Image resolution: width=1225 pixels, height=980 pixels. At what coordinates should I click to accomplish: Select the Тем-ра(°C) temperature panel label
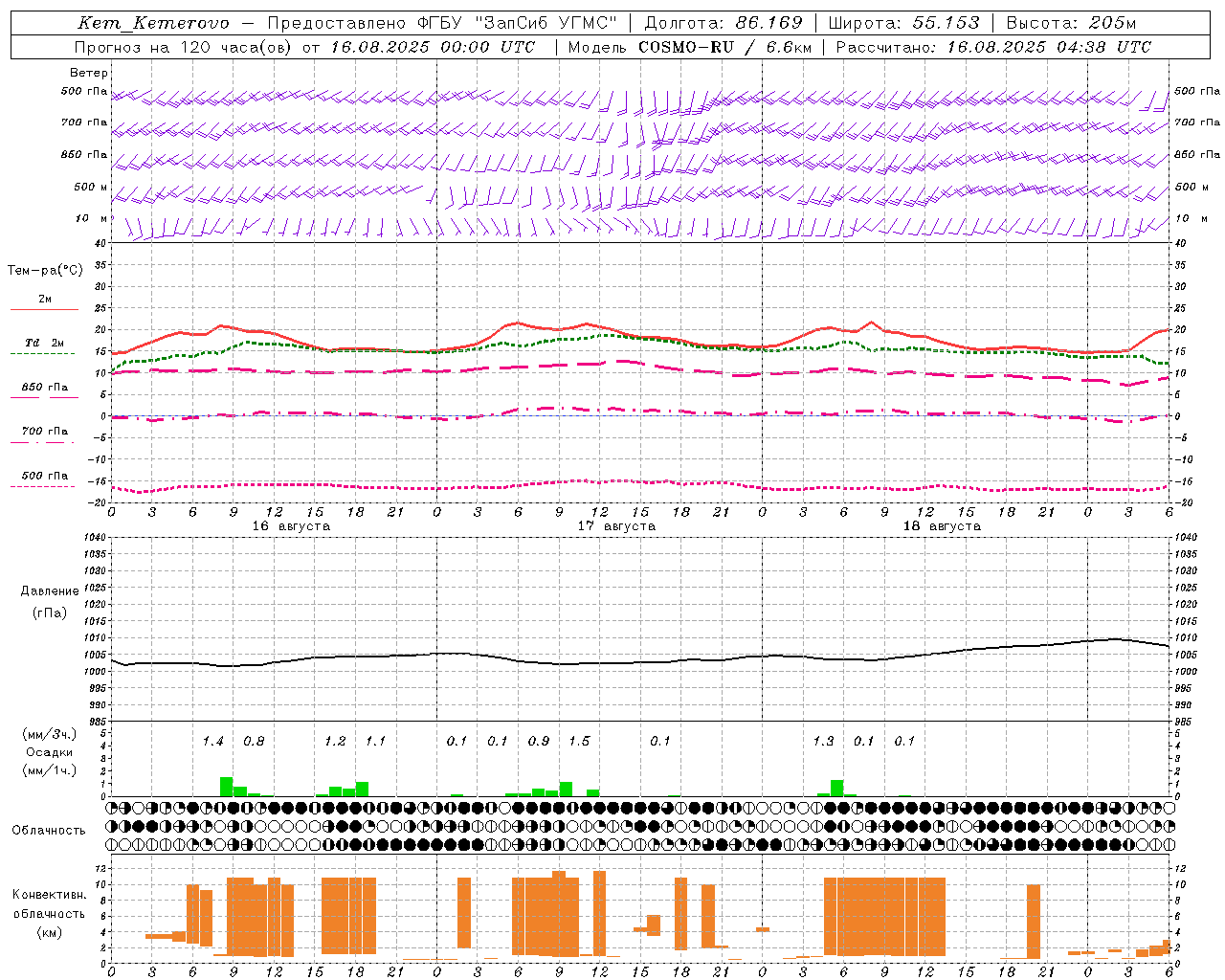pyautogui.click(x=45, y=271)
